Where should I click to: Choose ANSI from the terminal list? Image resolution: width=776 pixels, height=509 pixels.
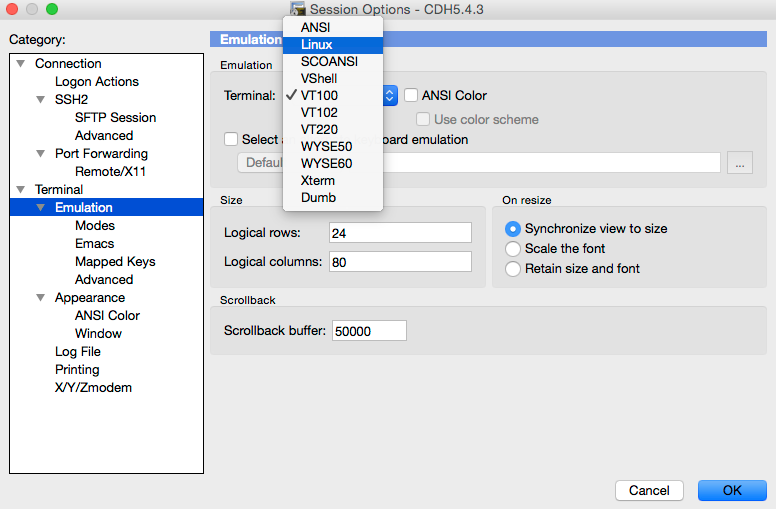[x=333, y=28]
